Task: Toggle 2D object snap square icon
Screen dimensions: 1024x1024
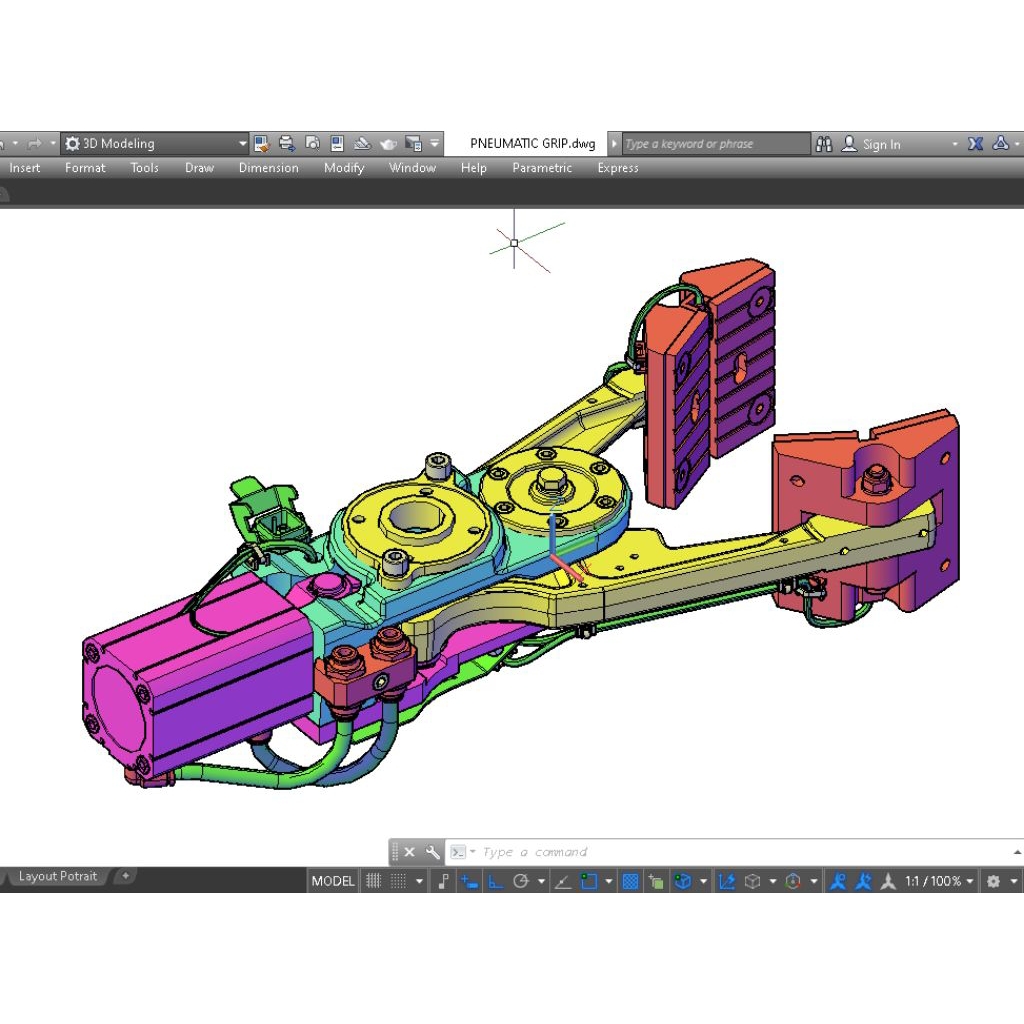Action: (x=589, y=881)
